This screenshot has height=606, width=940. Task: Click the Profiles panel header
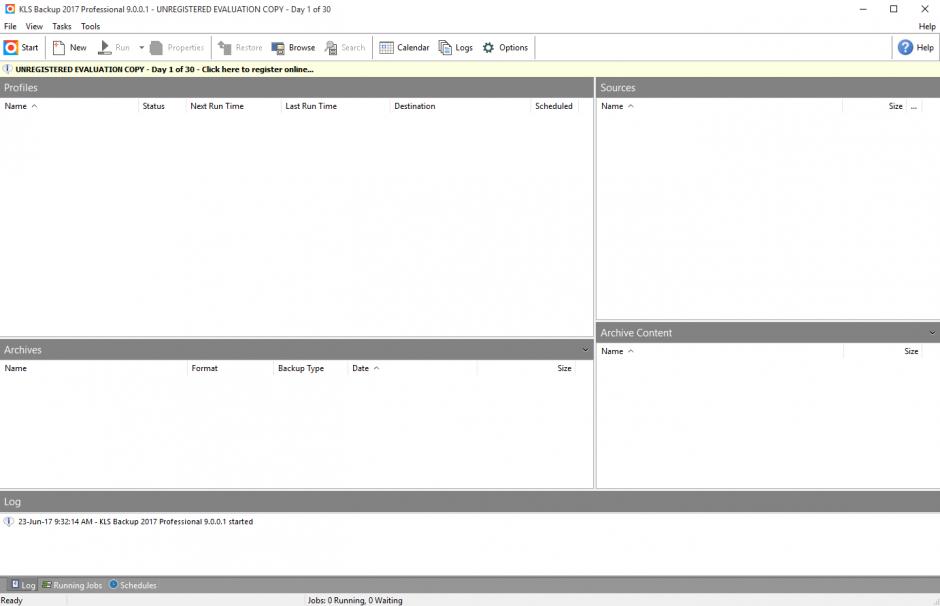tap(297, 88)
